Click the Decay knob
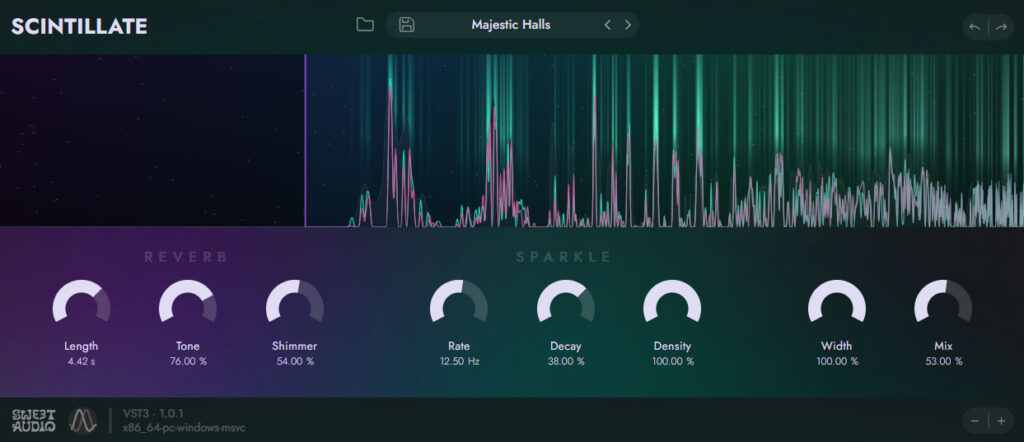 click(x=566, y=302)
